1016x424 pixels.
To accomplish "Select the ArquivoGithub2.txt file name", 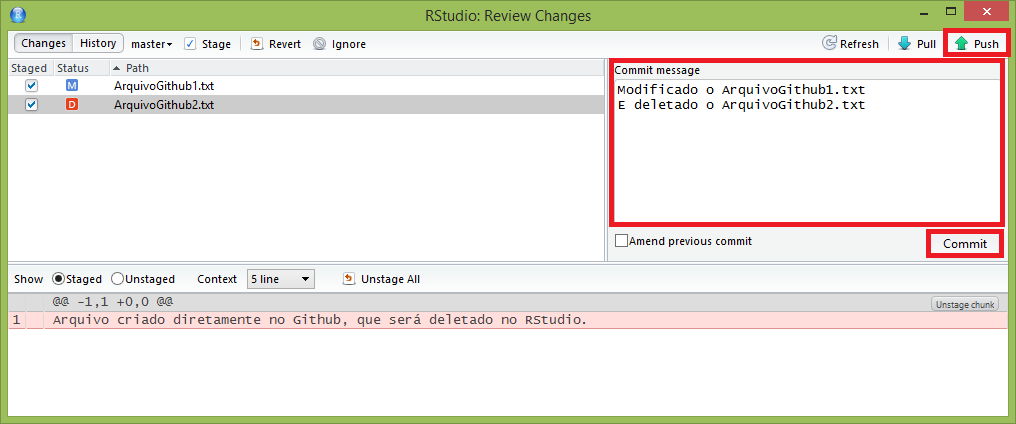I will (x=164, y=104).
